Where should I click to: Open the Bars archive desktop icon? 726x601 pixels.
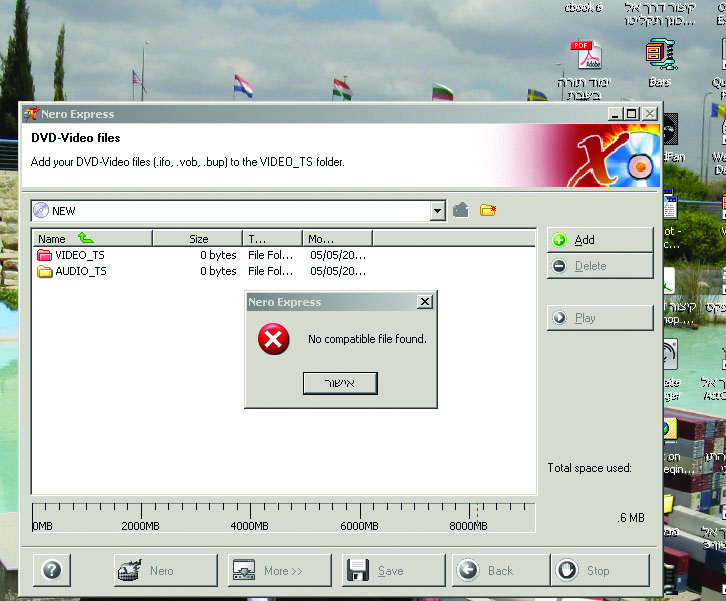click(661, 55)
